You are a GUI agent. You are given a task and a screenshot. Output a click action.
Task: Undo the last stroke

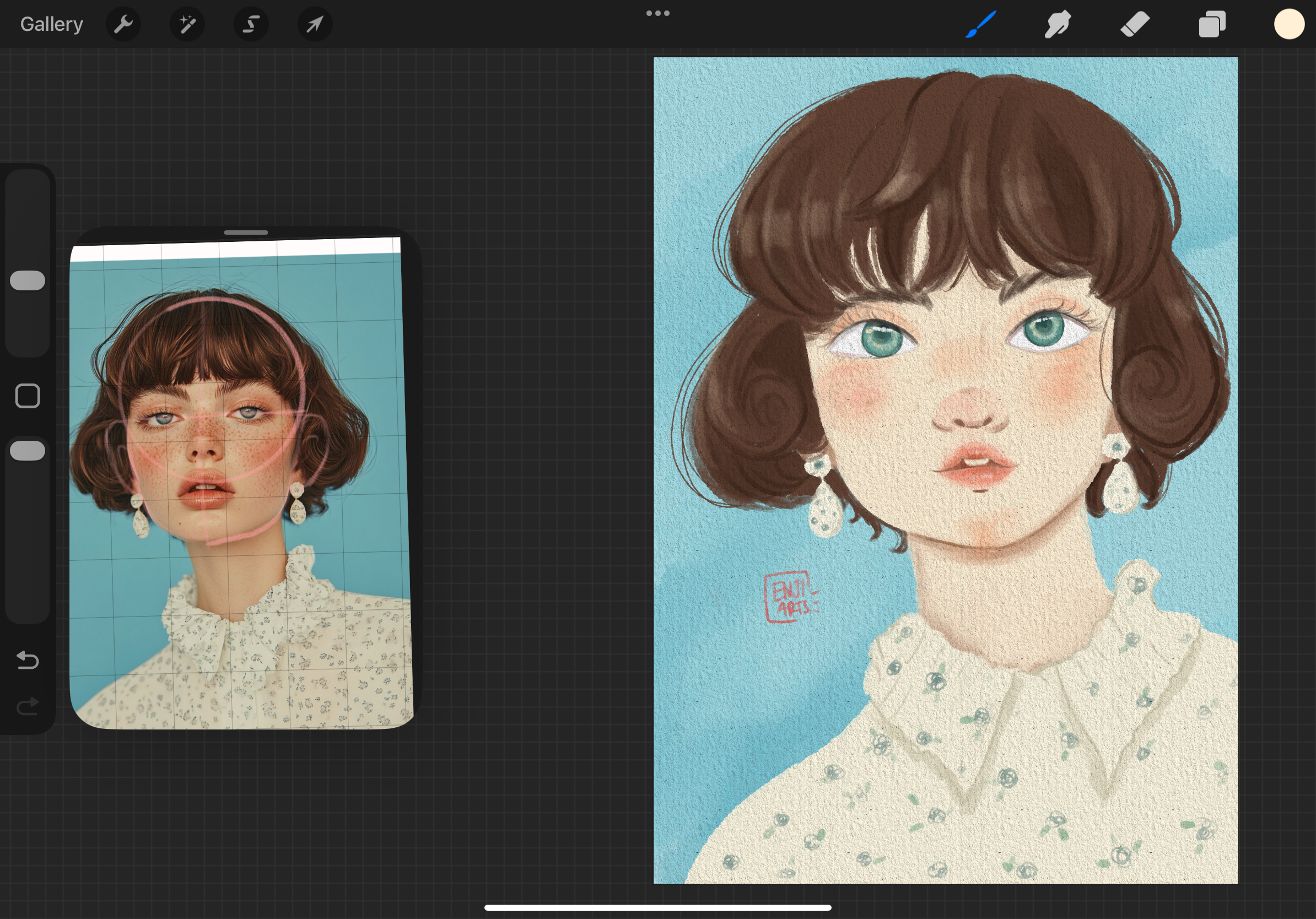pyautogui.click(x=27, y=661)
